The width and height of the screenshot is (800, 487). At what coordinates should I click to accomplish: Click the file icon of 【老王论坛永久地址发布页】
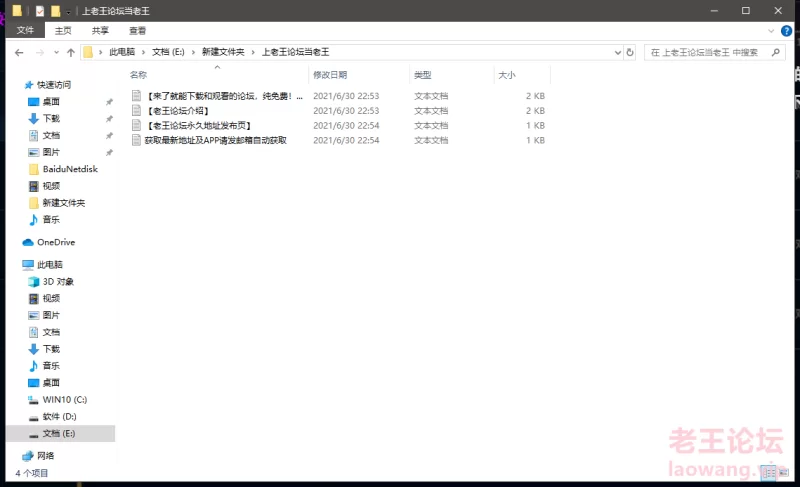136,125
